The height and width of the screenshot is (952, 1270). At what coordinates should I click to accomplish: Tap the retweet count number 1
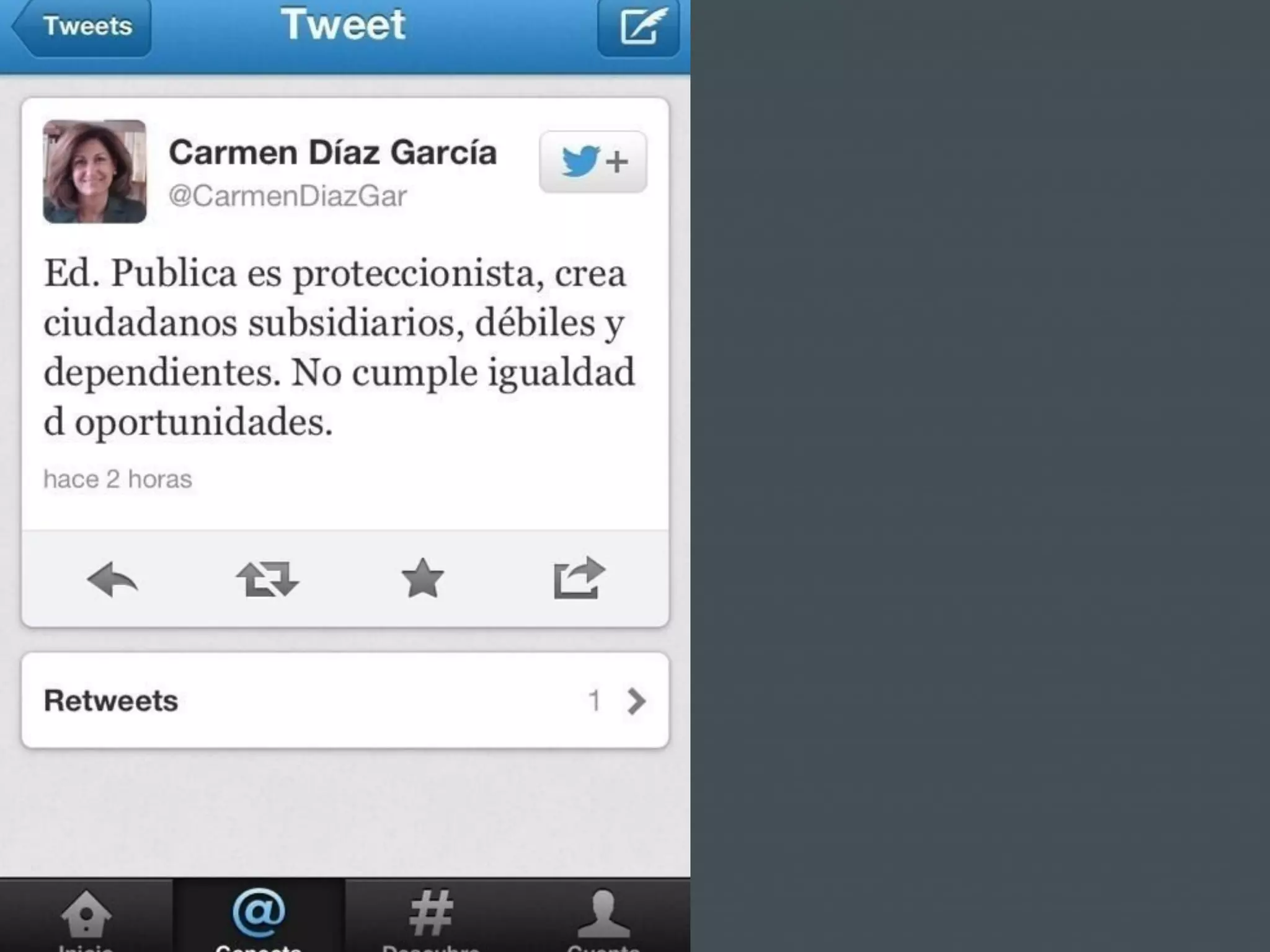594,701
